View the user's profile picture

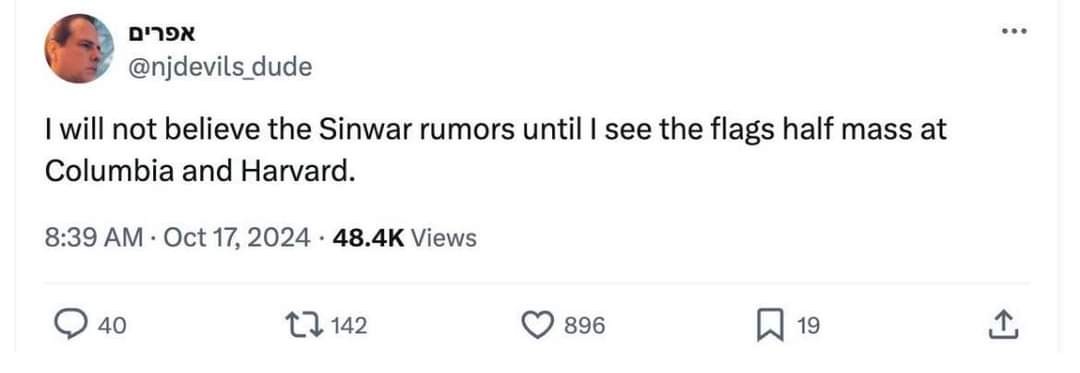pyautogui.click(x=79, y=48)
